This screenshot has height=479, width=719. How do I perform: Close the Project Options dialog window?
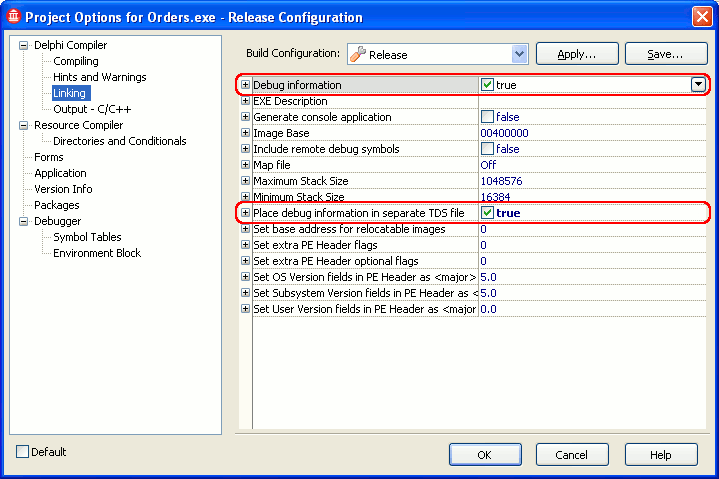pyautogui.click(x=701, y=16)
